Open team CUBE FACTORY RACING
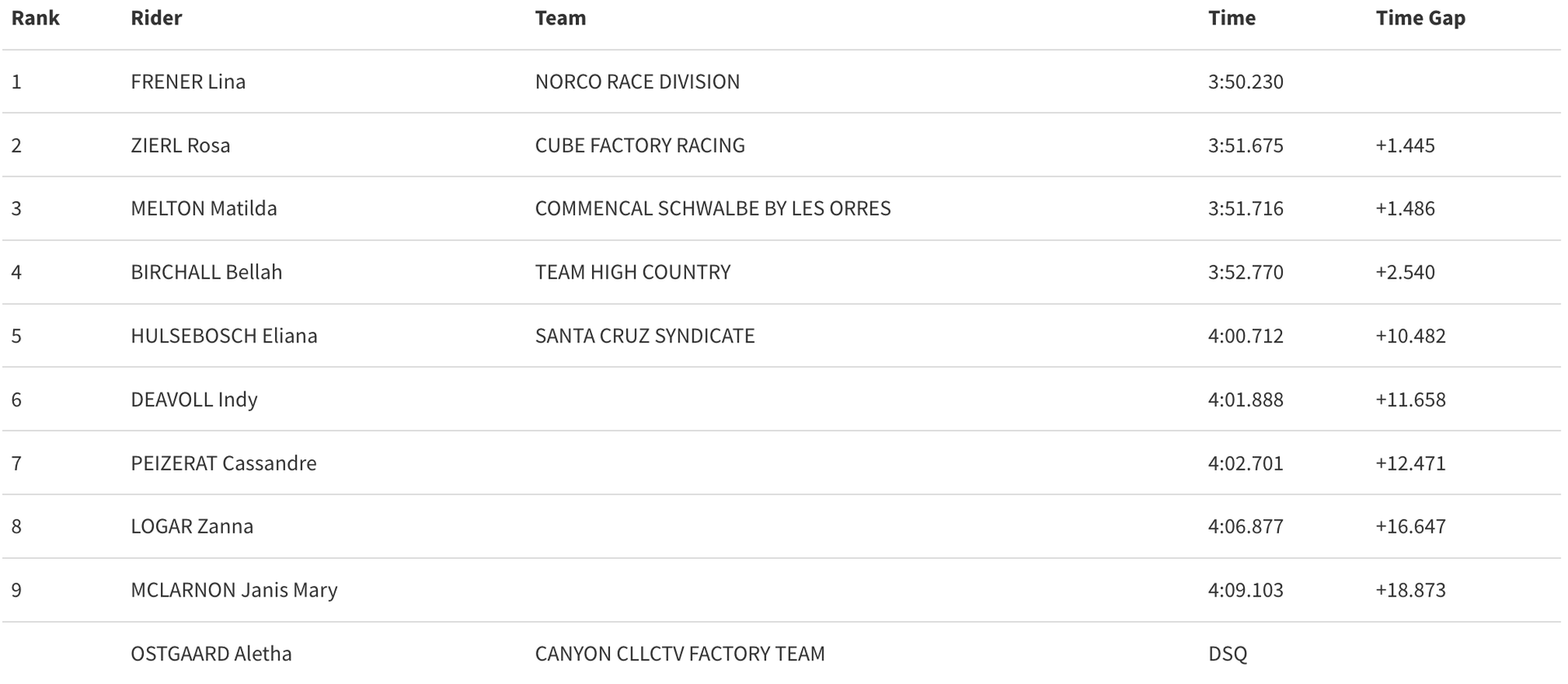The image size is (1568, 684). (x=639, y=145)
